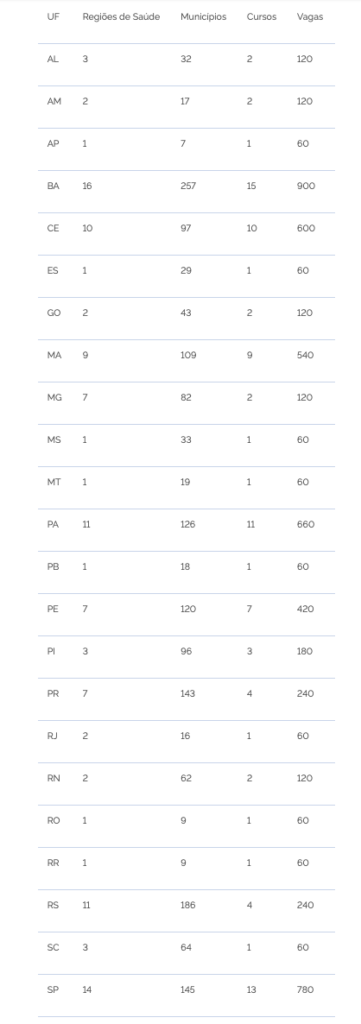Click the BA row's 900 vagas value

(x=306, y=185)
